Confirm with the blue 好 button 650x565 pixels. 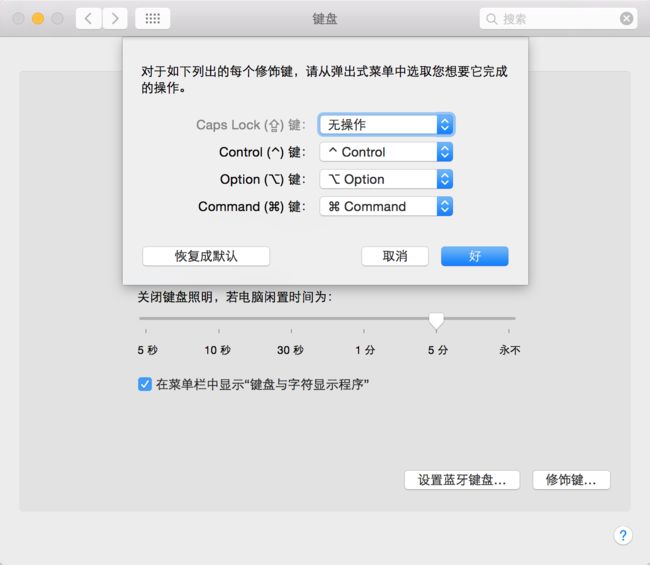[475, 256]
